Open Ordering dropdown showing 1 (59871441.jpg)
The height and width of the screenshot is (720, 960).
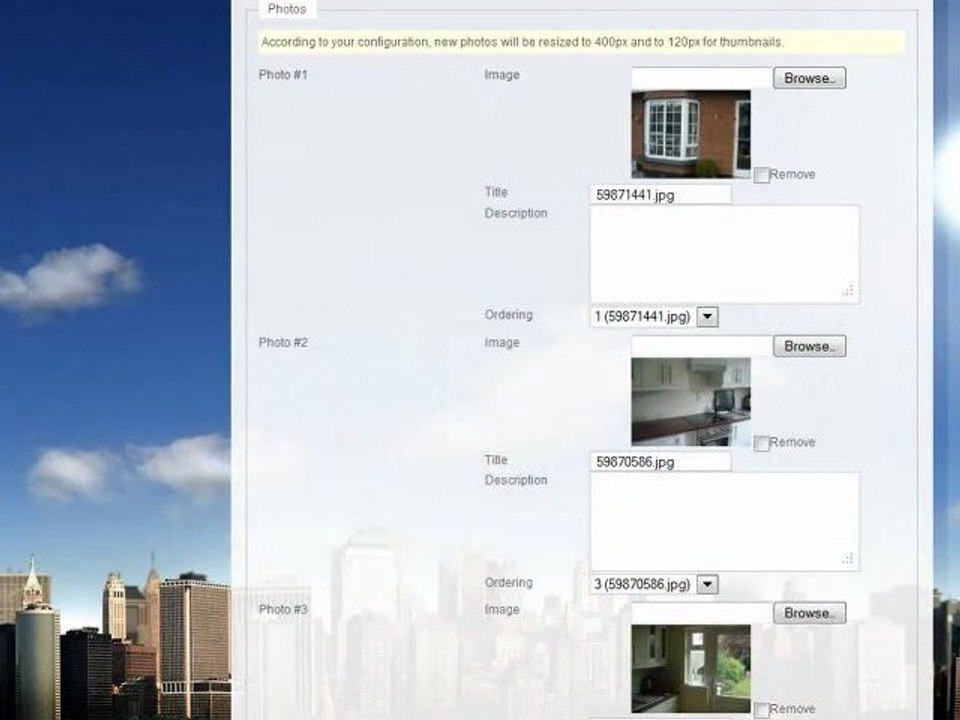pos(653,317)
